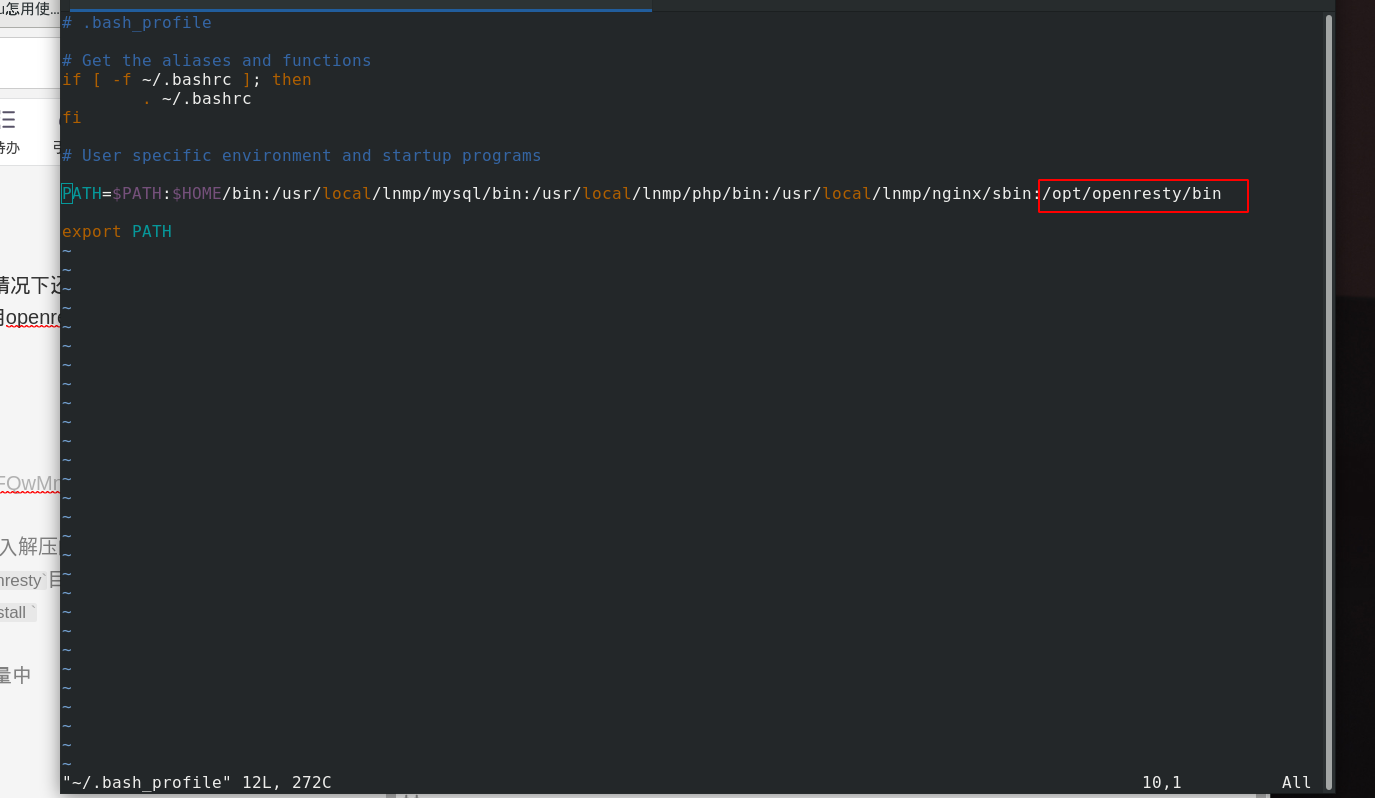Screen dimensions: 1375x798
Task: Click the 'fi' closing keyword
Action: pyautogui.click(x=72, y=117)
